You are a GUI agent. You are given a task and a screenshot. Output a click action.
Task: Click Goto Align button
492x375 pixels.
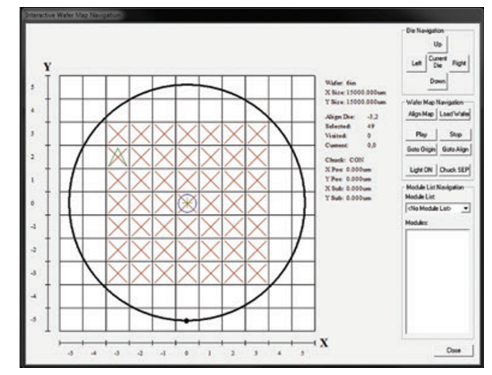click(455, 149)
